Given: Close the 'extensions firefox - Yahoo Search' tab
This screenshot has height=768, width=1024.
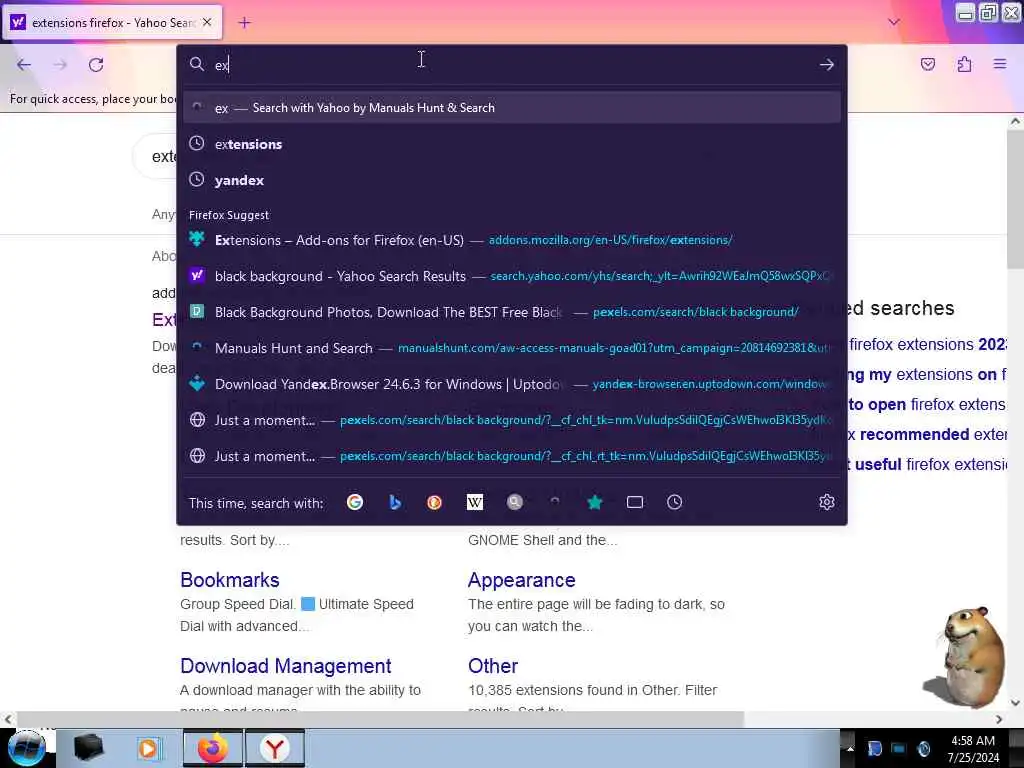Looking at the screenshot, I should pos(207,22).
